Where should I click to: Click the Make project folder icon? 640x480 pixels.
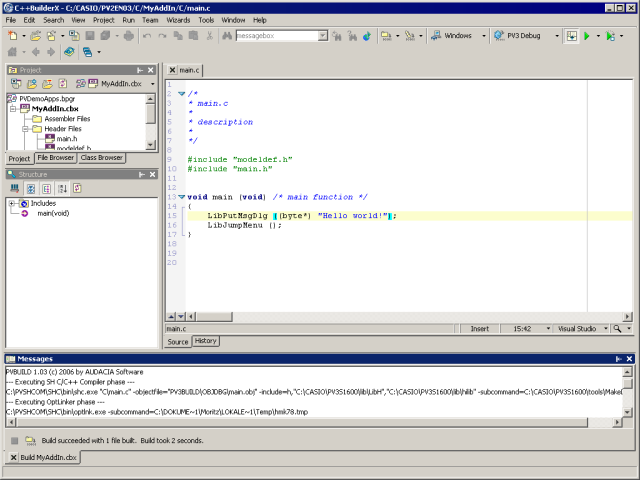pyautogui.click(x=386, y=36)
